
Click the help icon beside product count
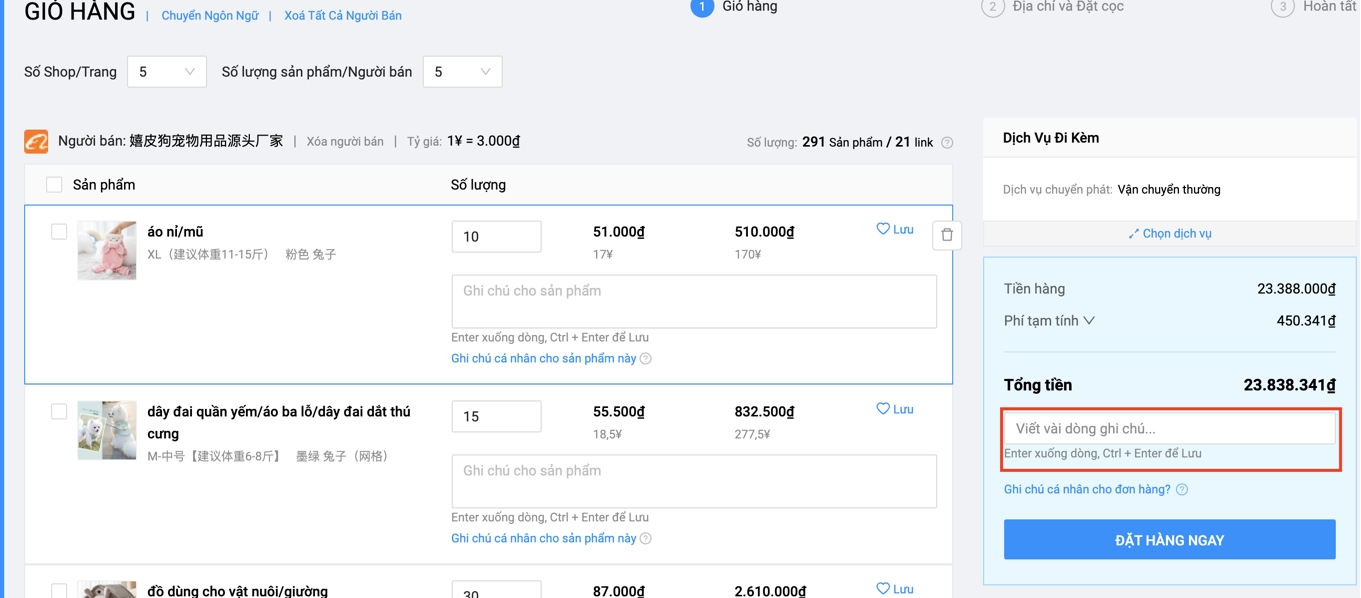947,143
